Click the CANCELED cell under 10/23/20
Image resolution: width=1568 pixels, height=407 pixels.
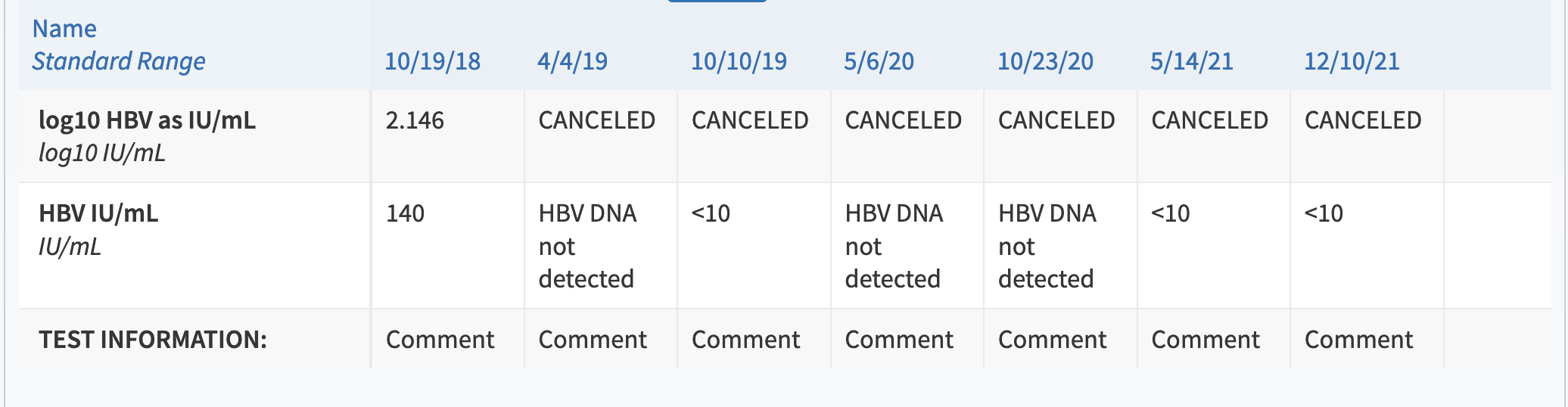click(x=1056, y=120)
